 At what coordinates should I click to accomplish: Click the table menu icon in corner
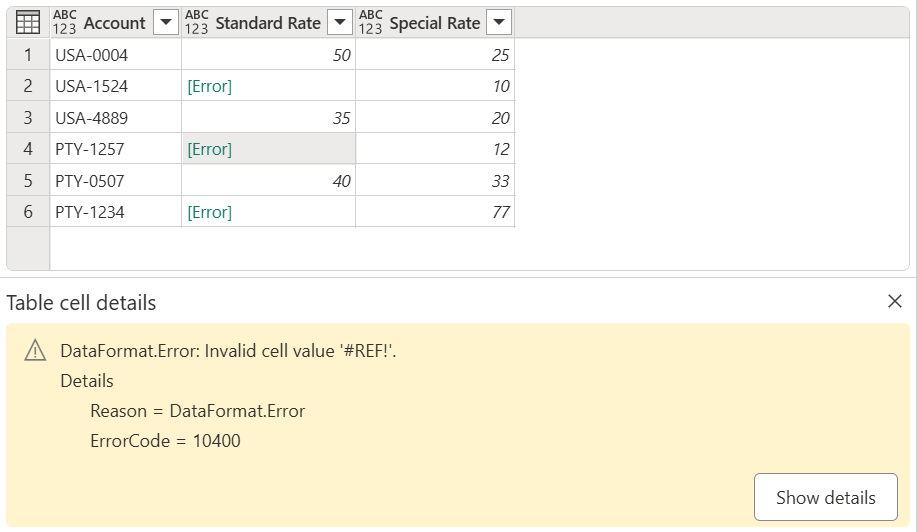click(28, 22)
